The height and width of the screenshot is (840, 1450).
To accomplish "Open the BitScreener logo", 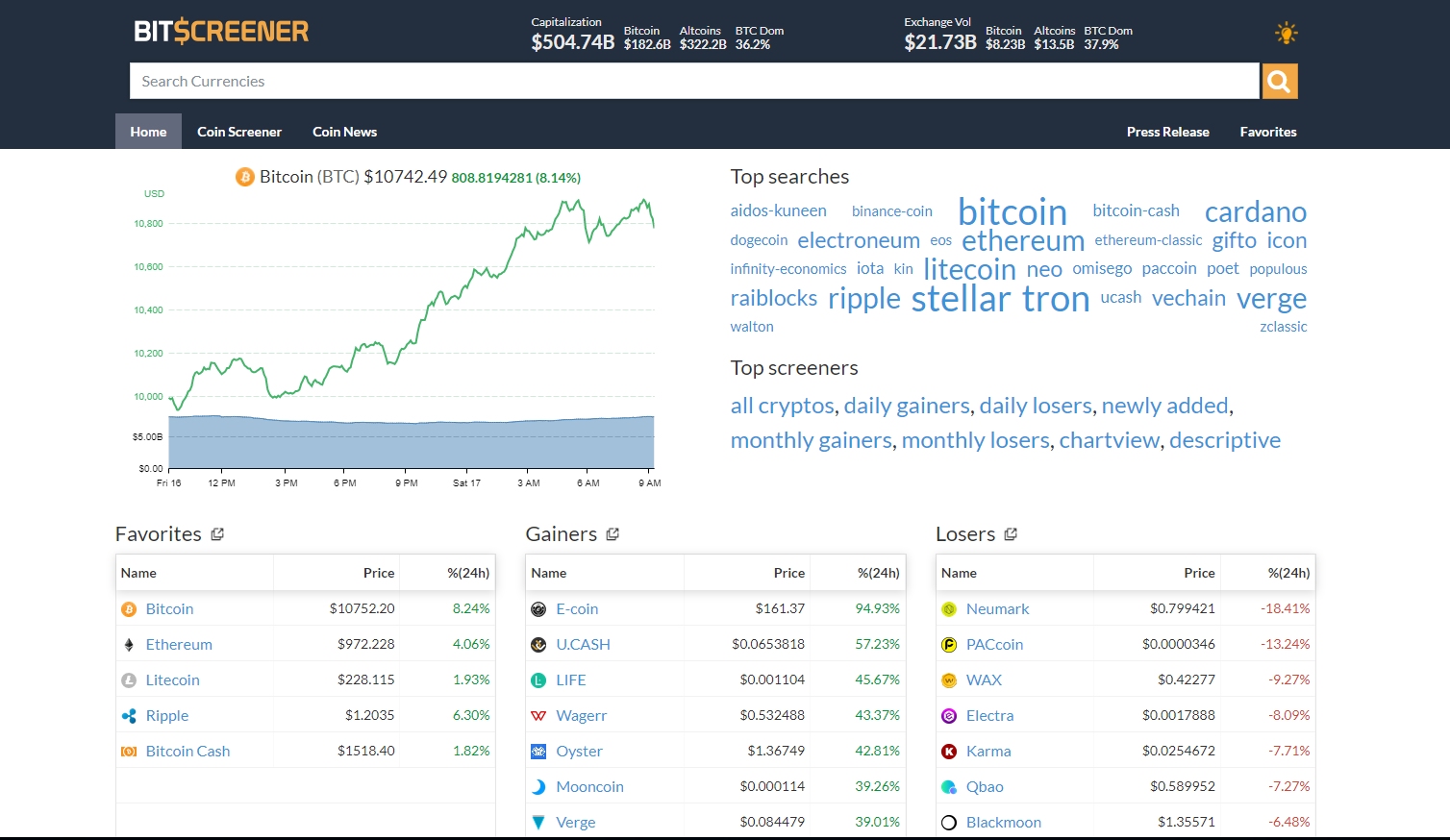I will pyautogui.click(x=221, y=32).
